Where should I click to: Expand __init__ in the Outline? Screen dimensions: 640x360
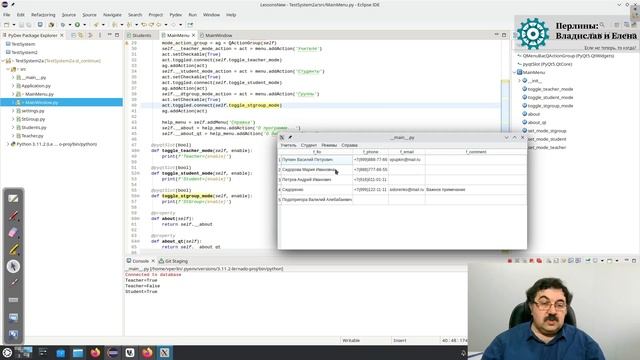pos(520,81)
